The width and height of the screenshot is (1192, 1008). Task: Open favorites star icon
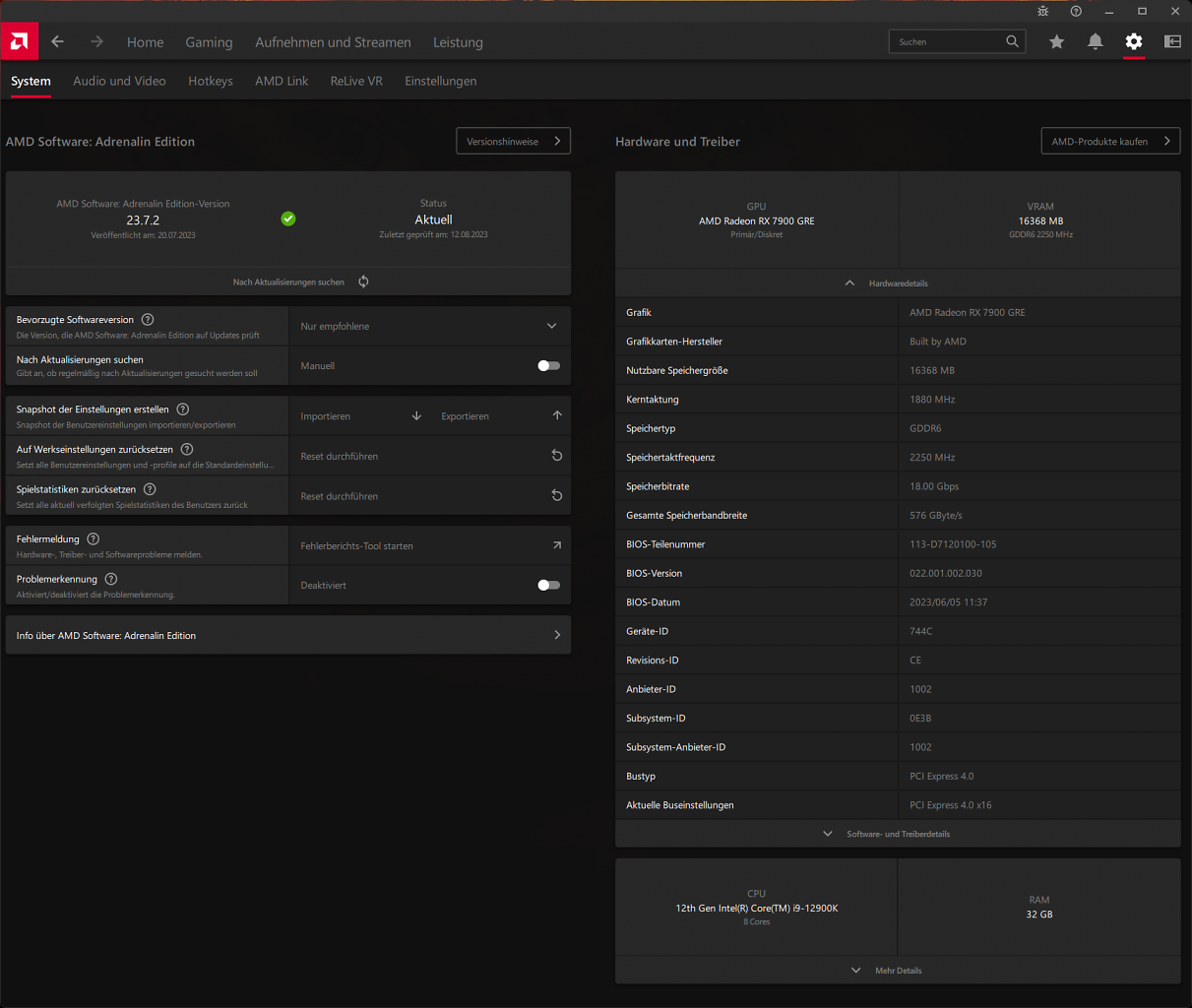[x=1056, y=41]
